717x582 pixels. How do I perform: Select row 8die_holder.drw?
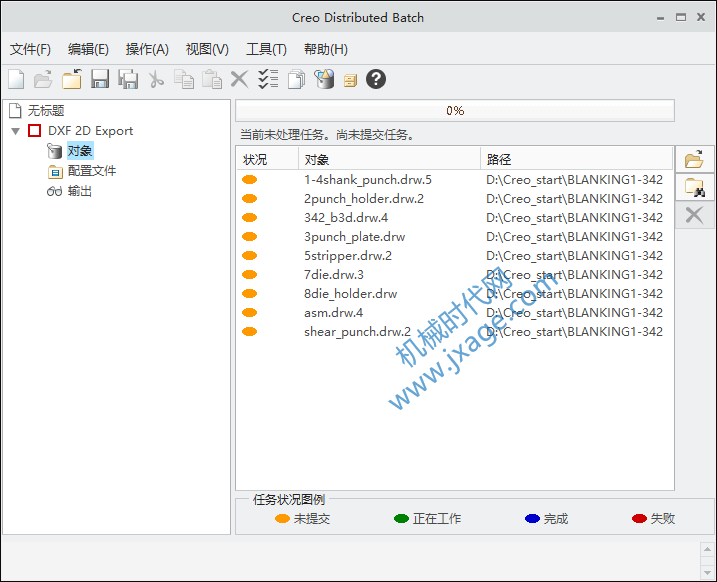(x=455, y=294)
